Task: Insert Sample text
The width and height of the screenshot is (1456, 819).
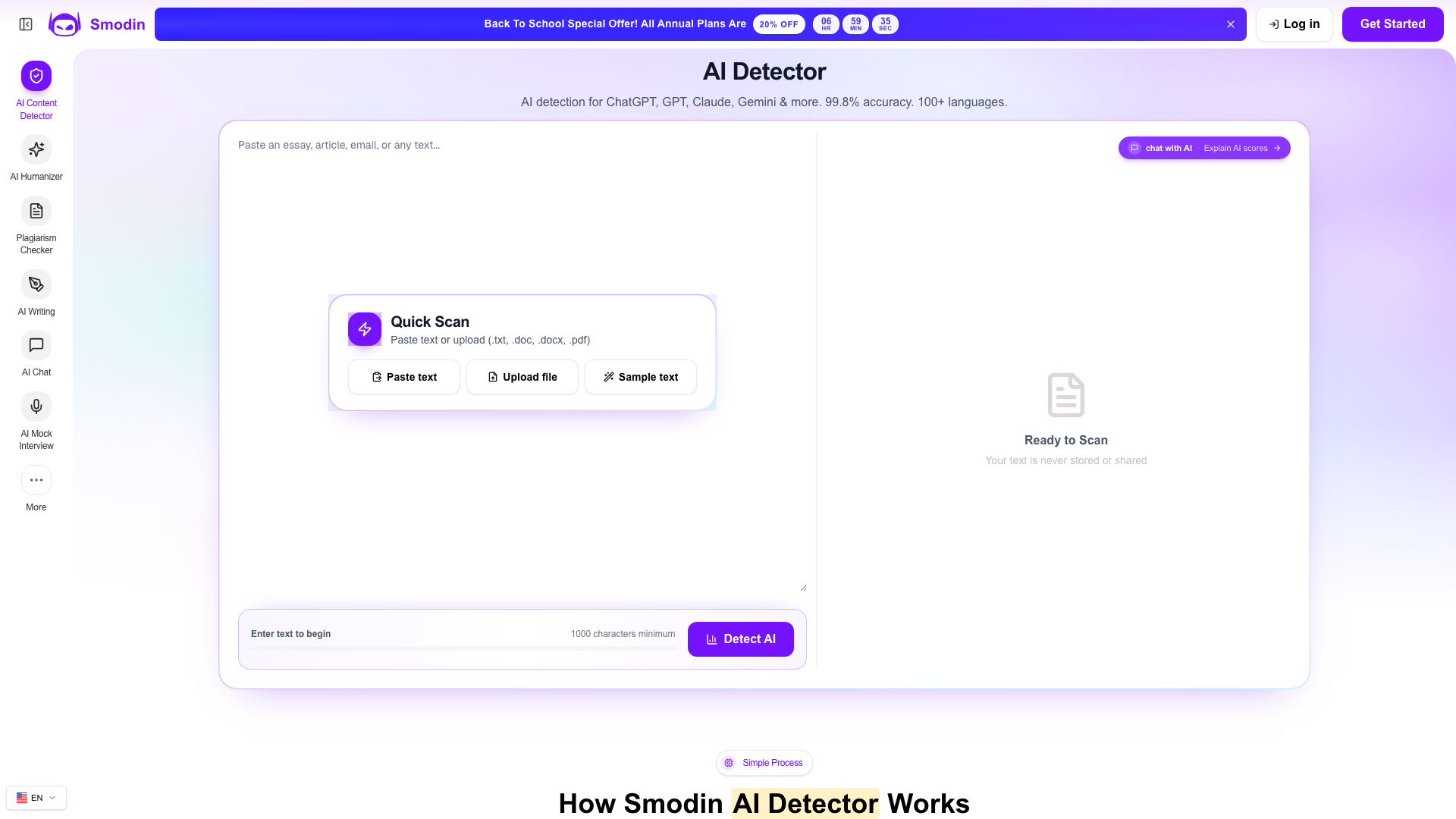Action: click(x=641, y=377)
